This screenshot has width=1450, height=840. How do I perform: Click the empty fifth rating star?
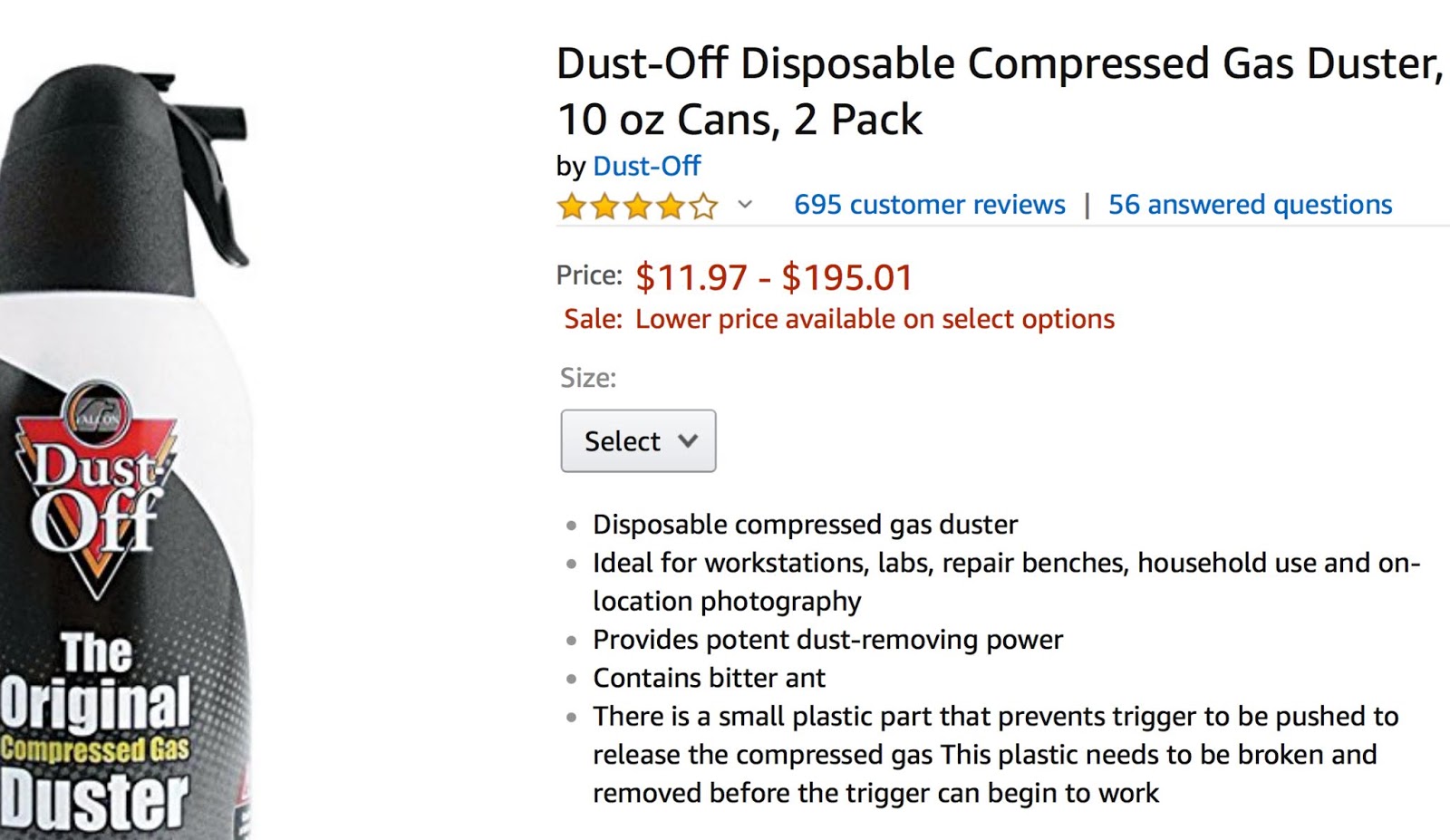pos(703,208)
